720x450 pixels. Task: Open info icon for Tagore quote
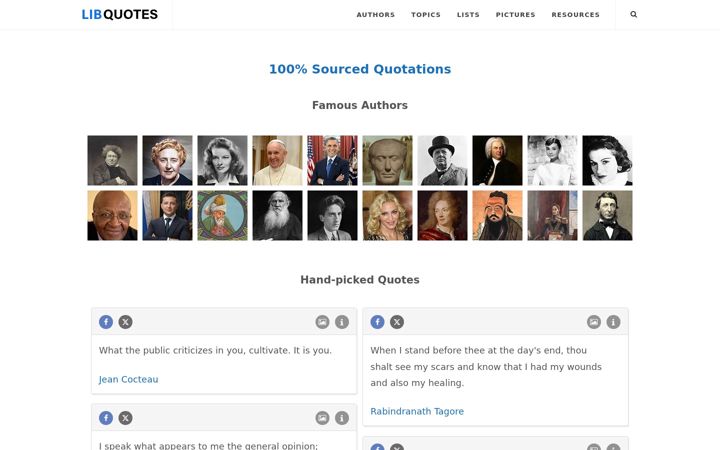point(613,322)
